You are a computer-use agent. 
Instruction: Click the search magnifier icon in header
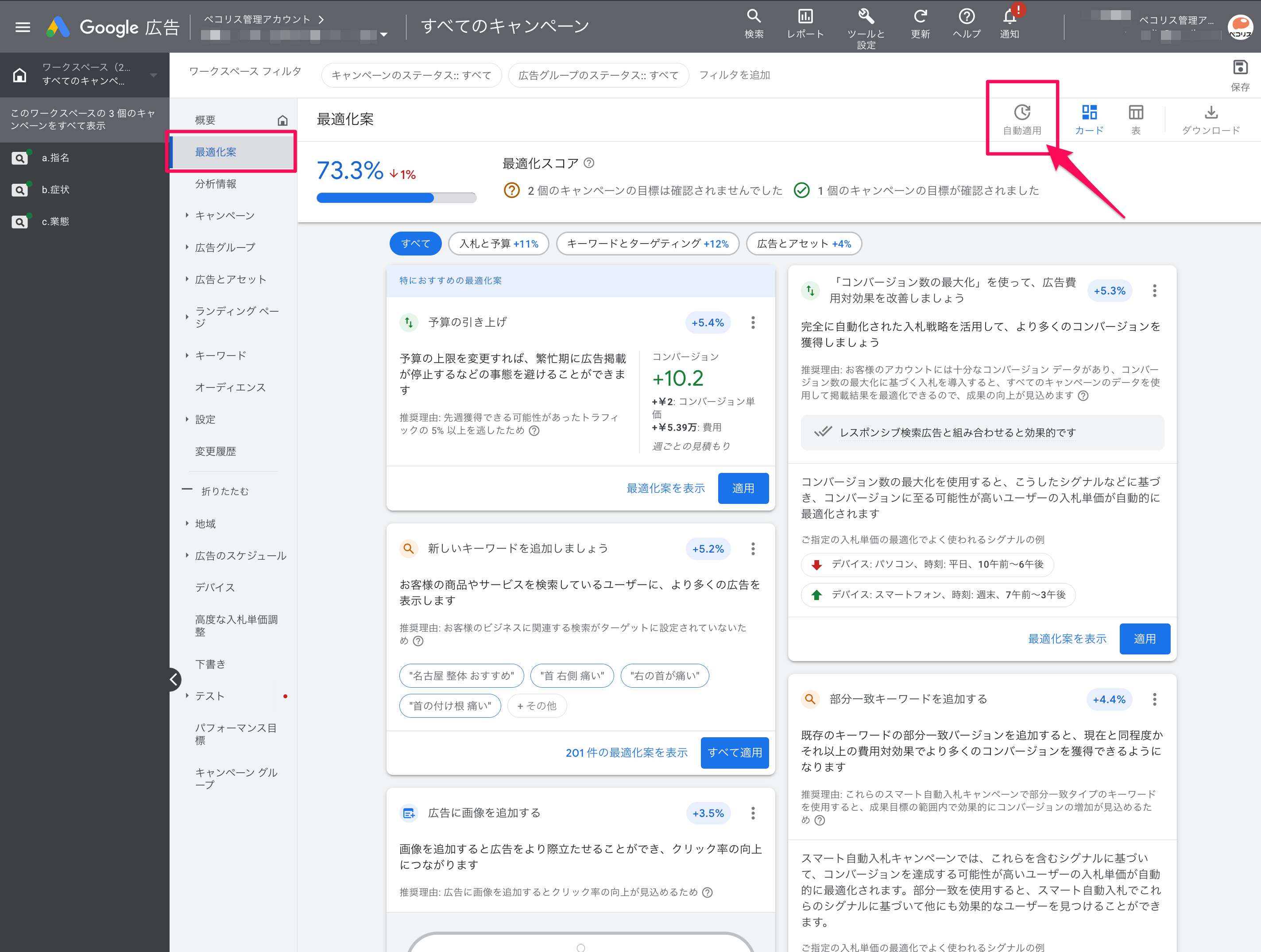pyautogui.click(x=754, y=16)
